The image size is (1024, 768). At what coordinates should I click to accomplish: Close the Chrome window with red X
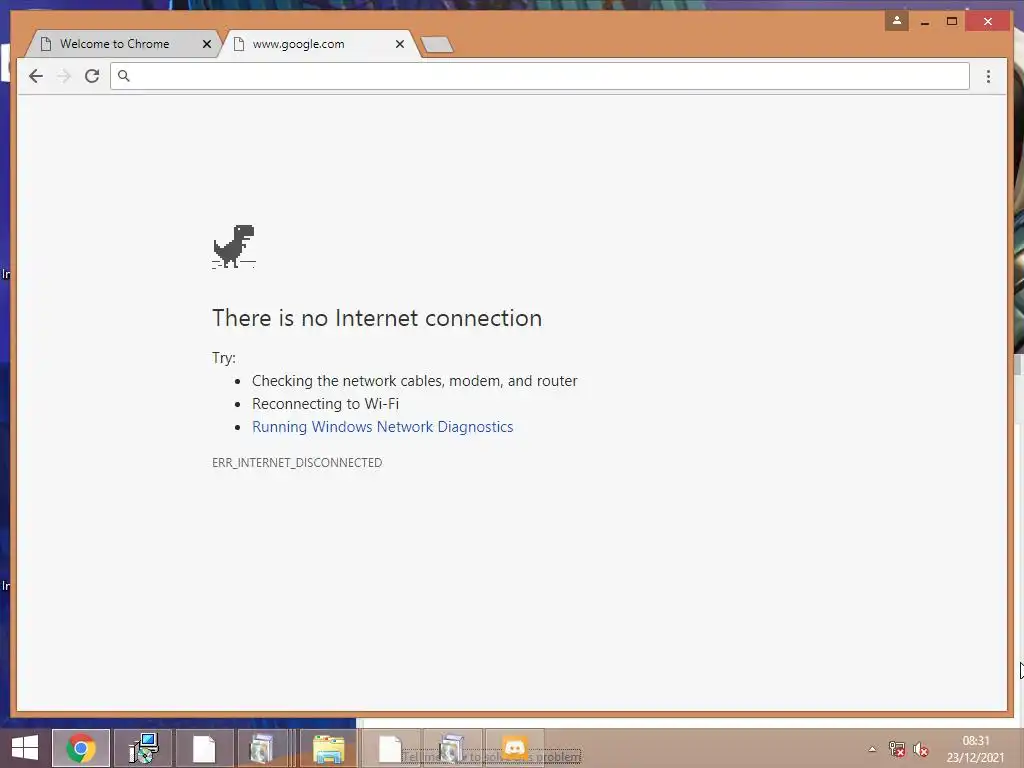[988, 22]
